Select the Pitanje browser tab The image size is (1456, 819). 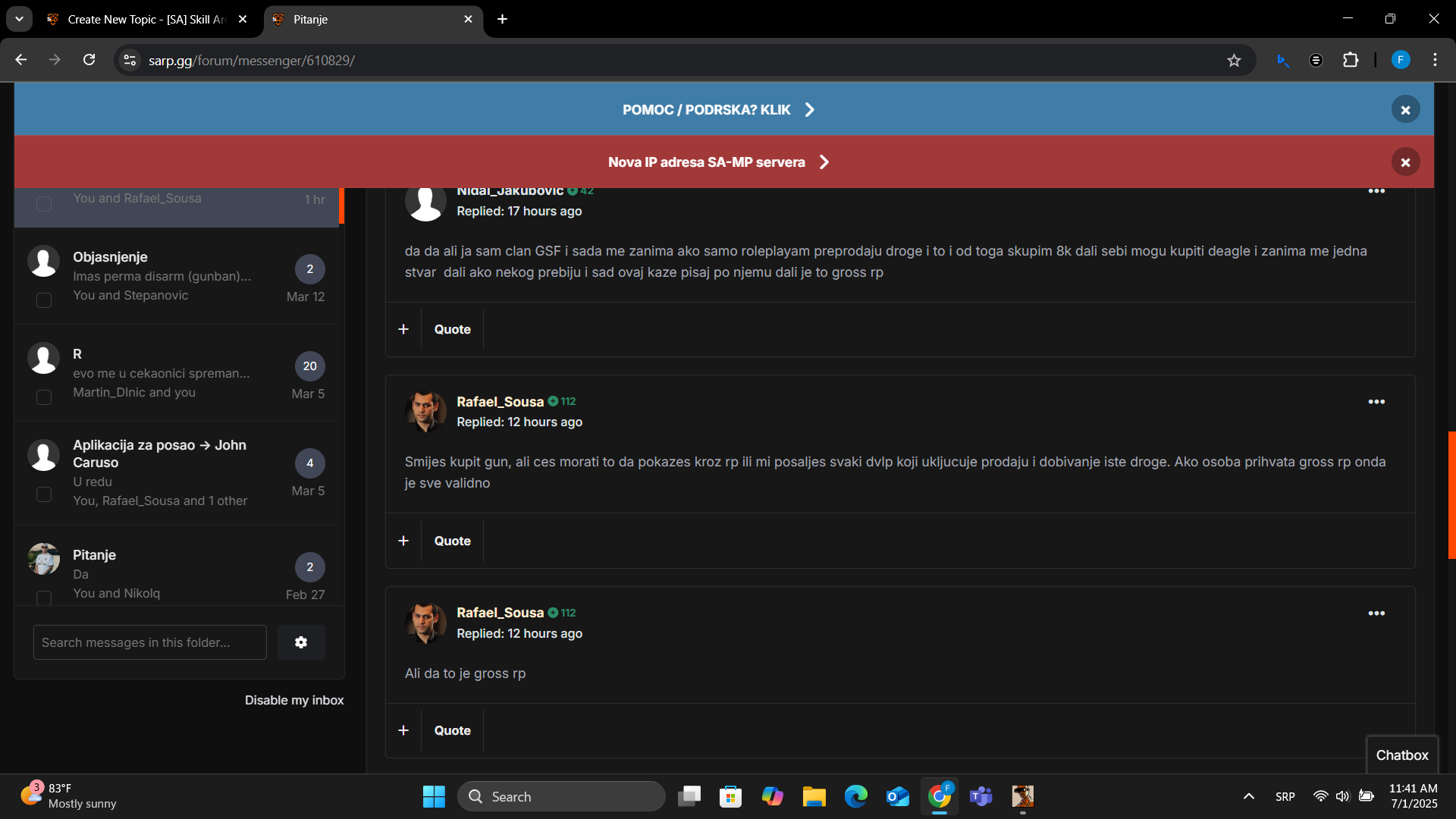tap(373, 20)
